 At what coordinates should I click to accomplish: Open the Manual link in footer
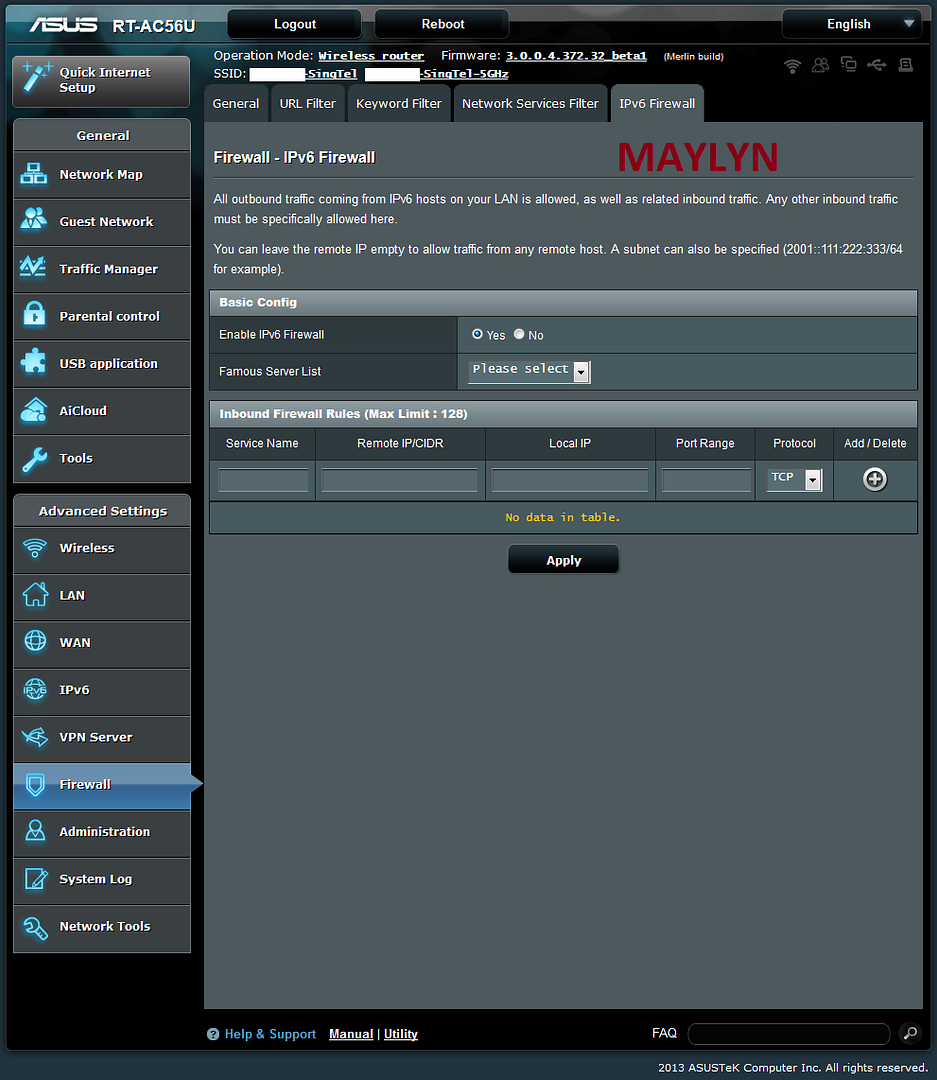351,1034
